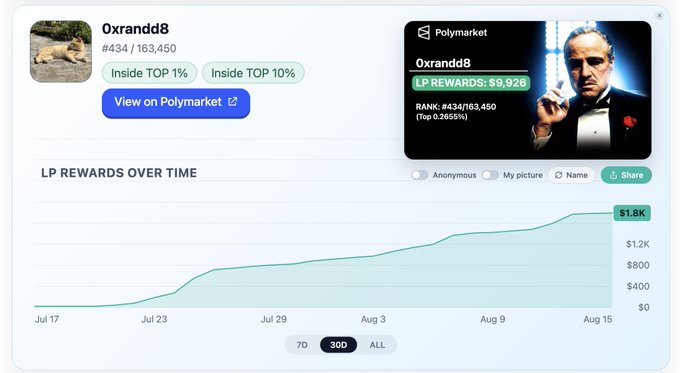
Task: Click the external link icon in View on Polymarket
Action: 233,101
